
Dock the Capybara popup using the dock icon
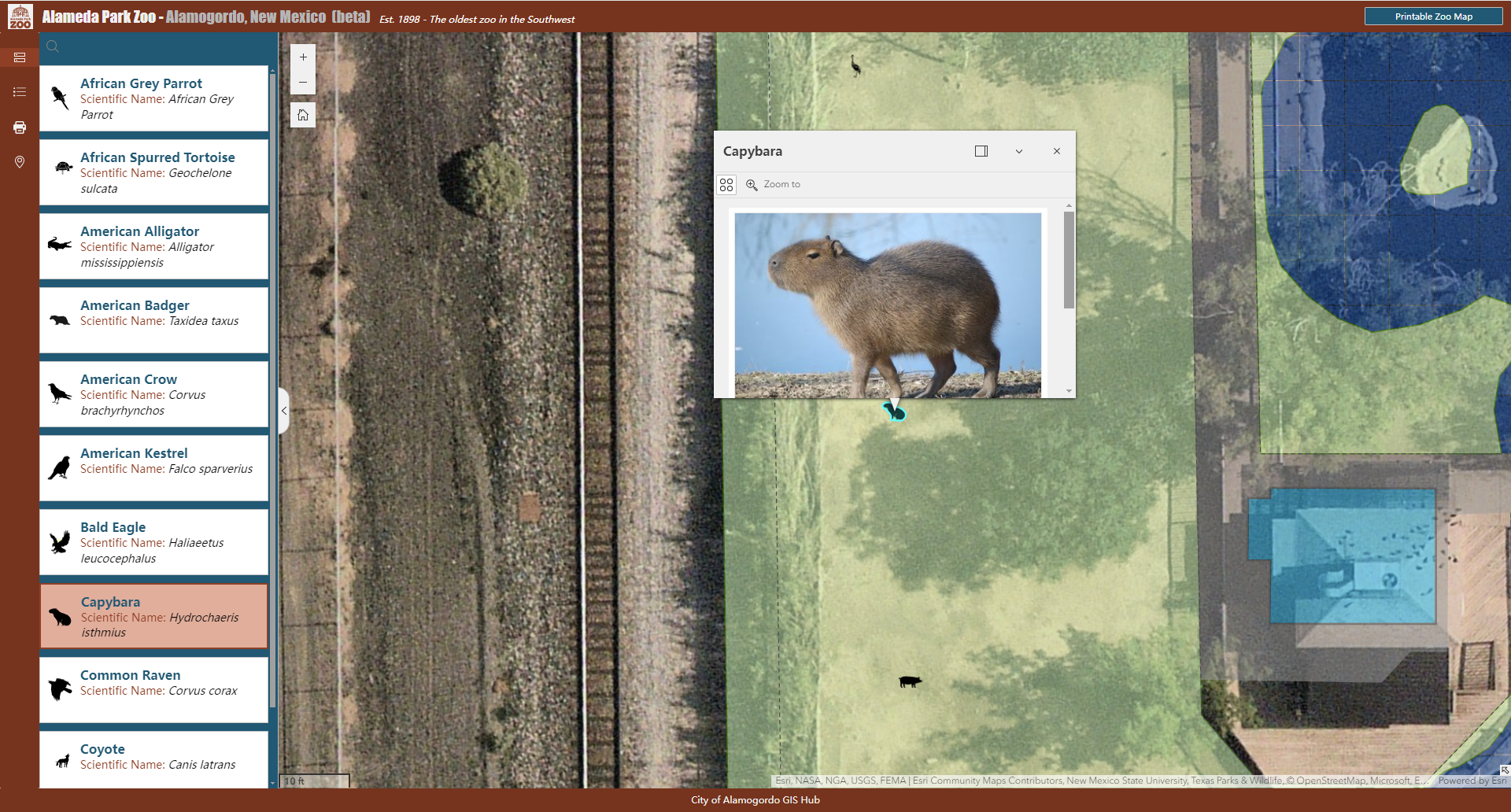(x=981, y=151)
